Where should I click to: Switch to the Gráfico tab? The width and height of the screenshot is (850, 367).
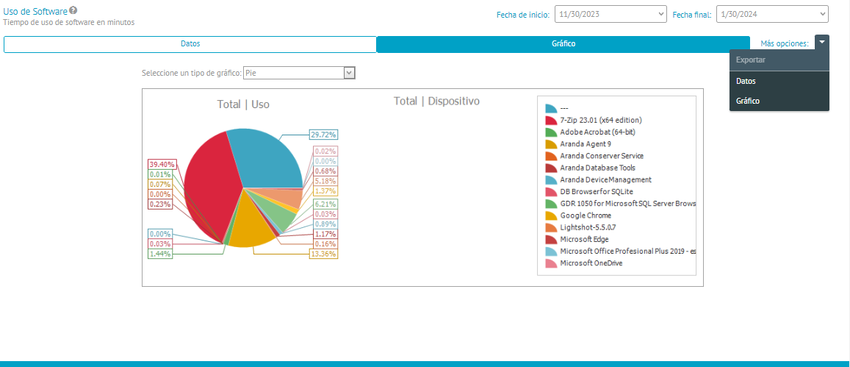[x=563, y=44]
